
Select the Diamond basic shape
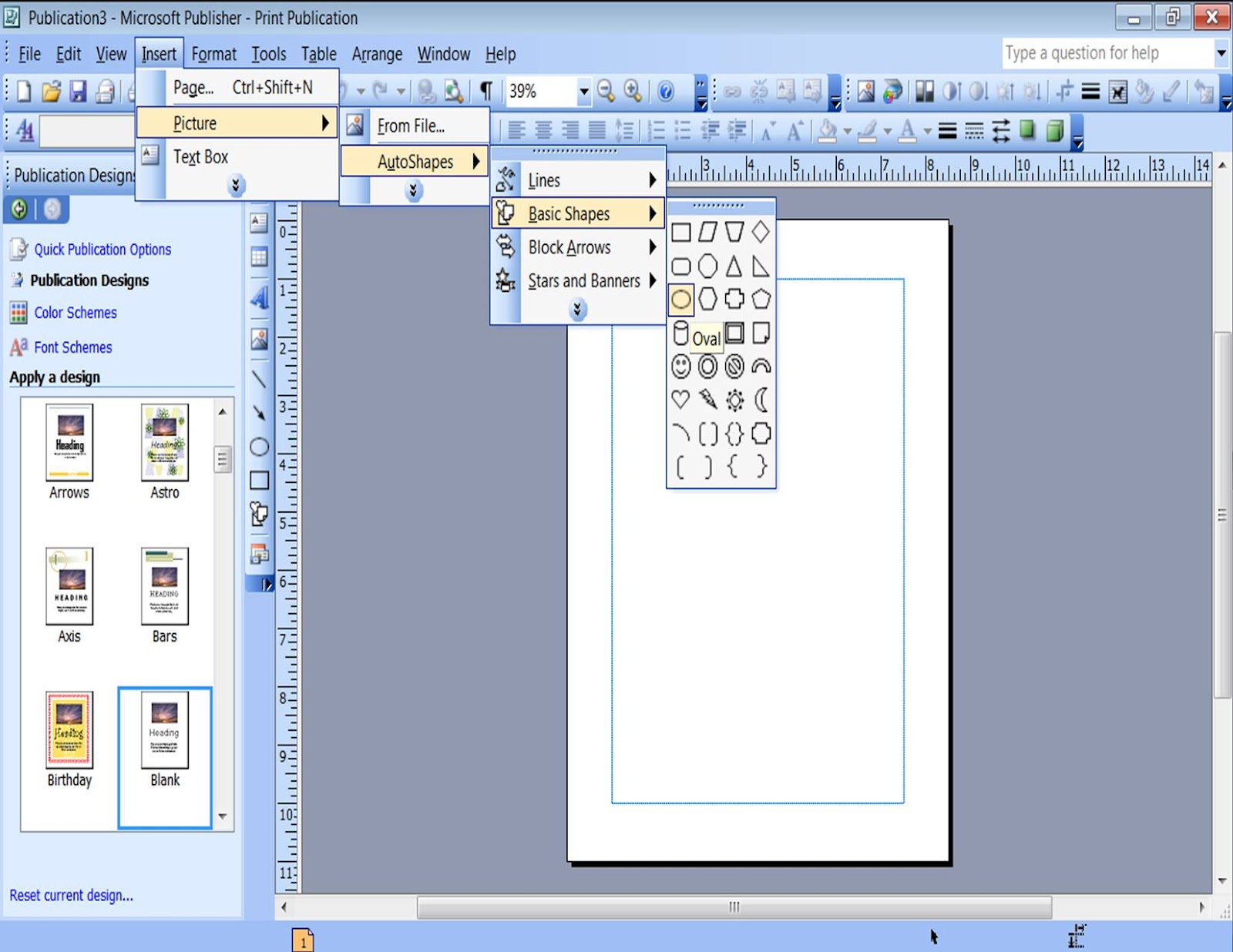click(761, 232)
